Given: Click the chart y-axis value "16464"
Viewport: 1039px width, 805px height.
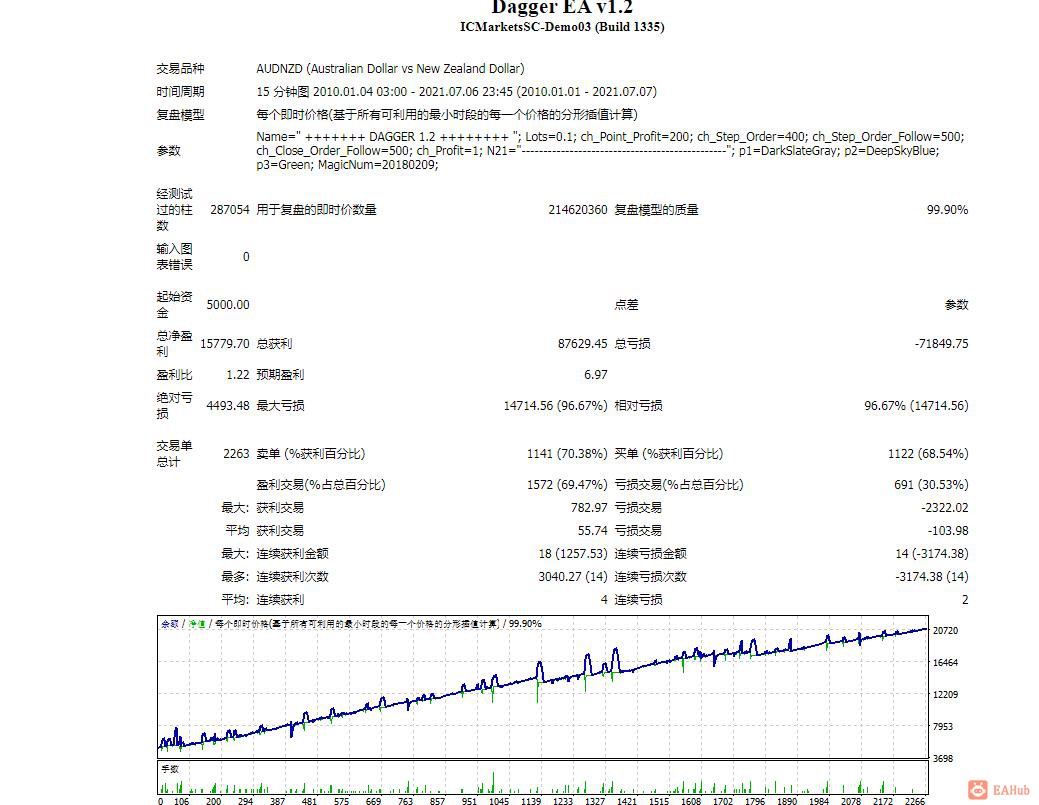Looking at the screenshot, I should tap(945, 663).
